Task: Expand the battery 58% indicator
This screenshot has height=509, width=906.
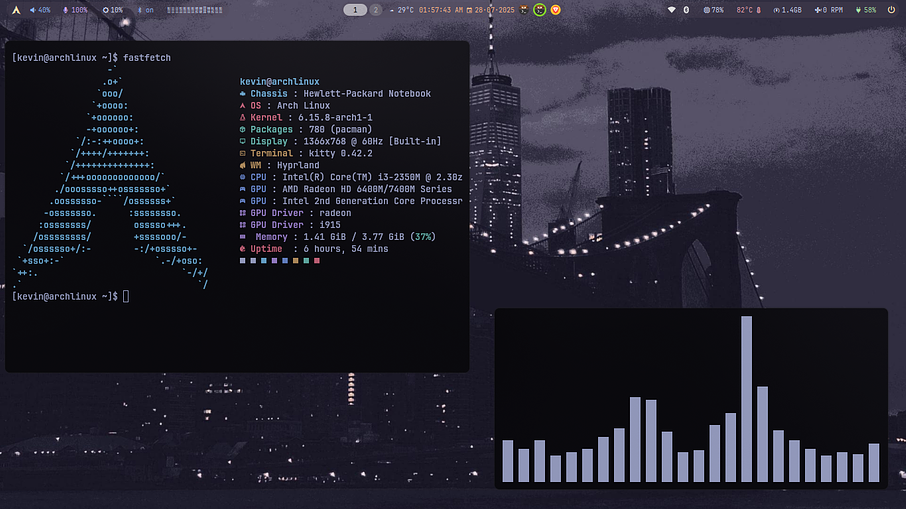Action: tap(864, 10)
